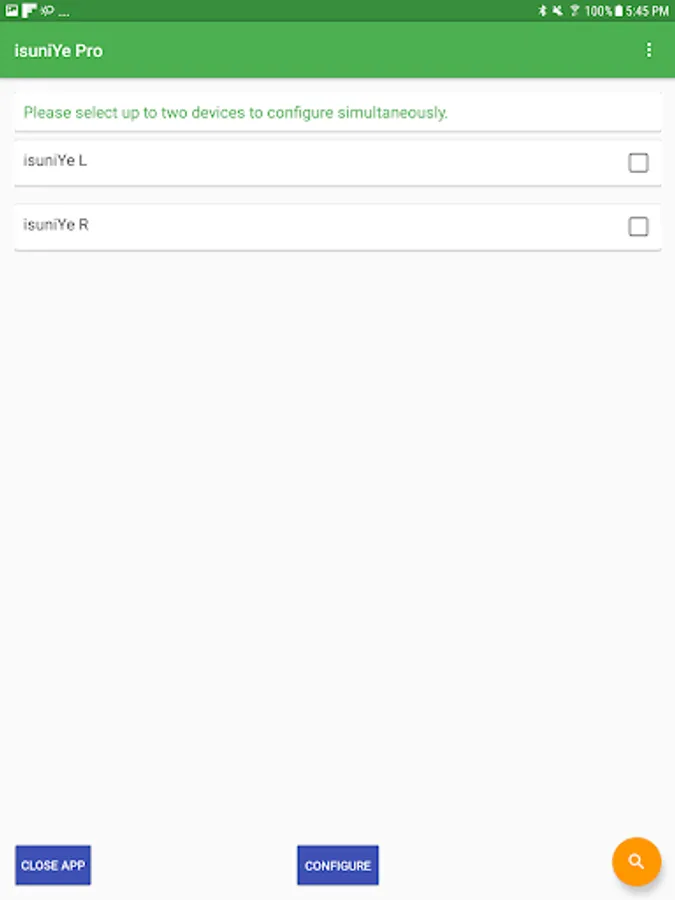Tap the device selection instruction text

pyautogui.click(x=235, y=112)
